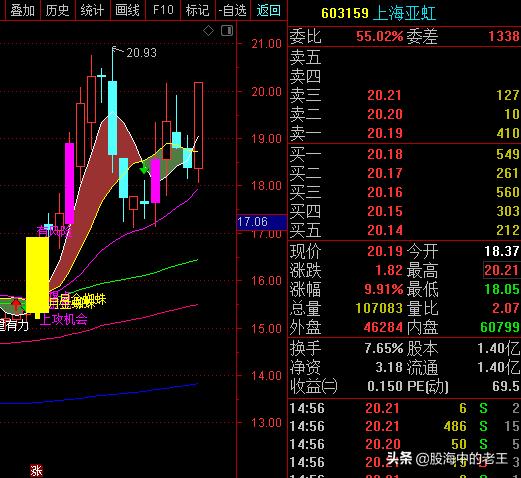Select the 统计 statistics tool
This screenshot has width=521, height=478.
[x=92, y=10]
